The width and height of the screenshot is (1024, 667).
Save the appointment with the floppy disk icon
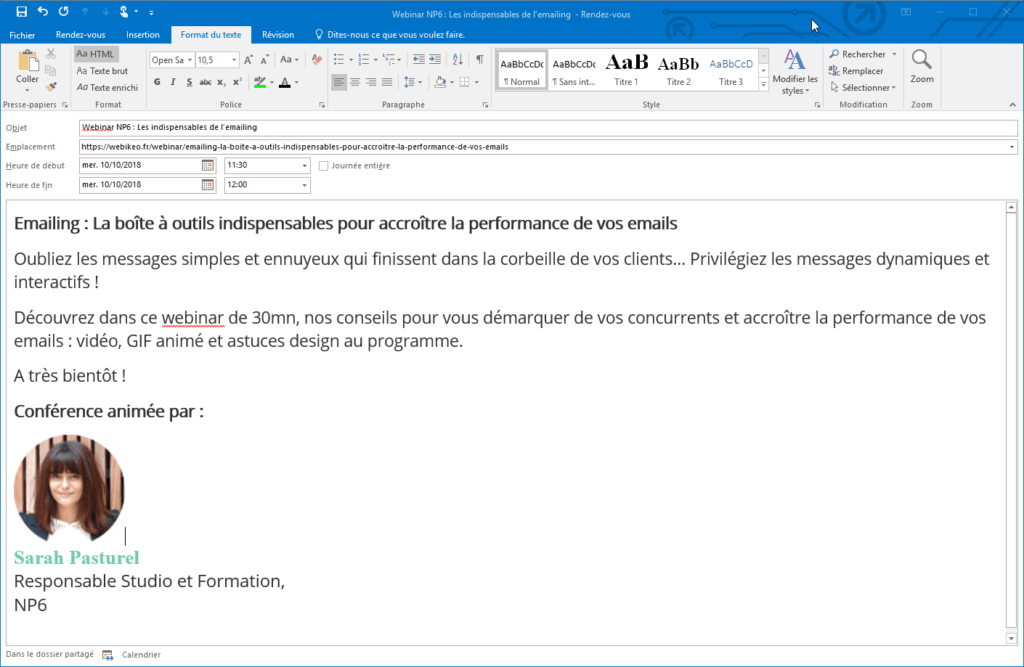coord(22,12)
